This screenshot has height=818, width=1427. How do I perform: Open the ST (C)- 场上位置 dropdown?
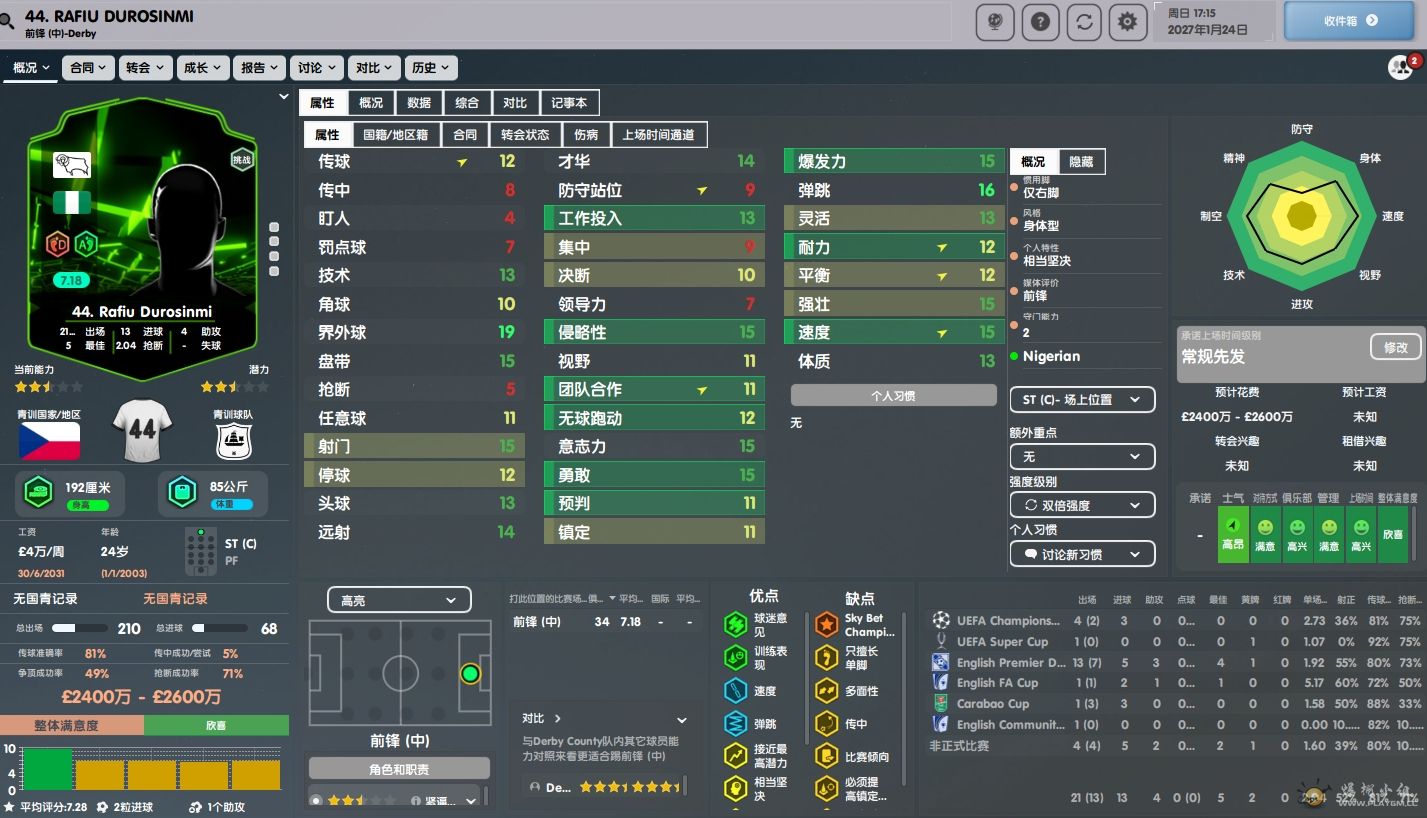click(1082, 399)
